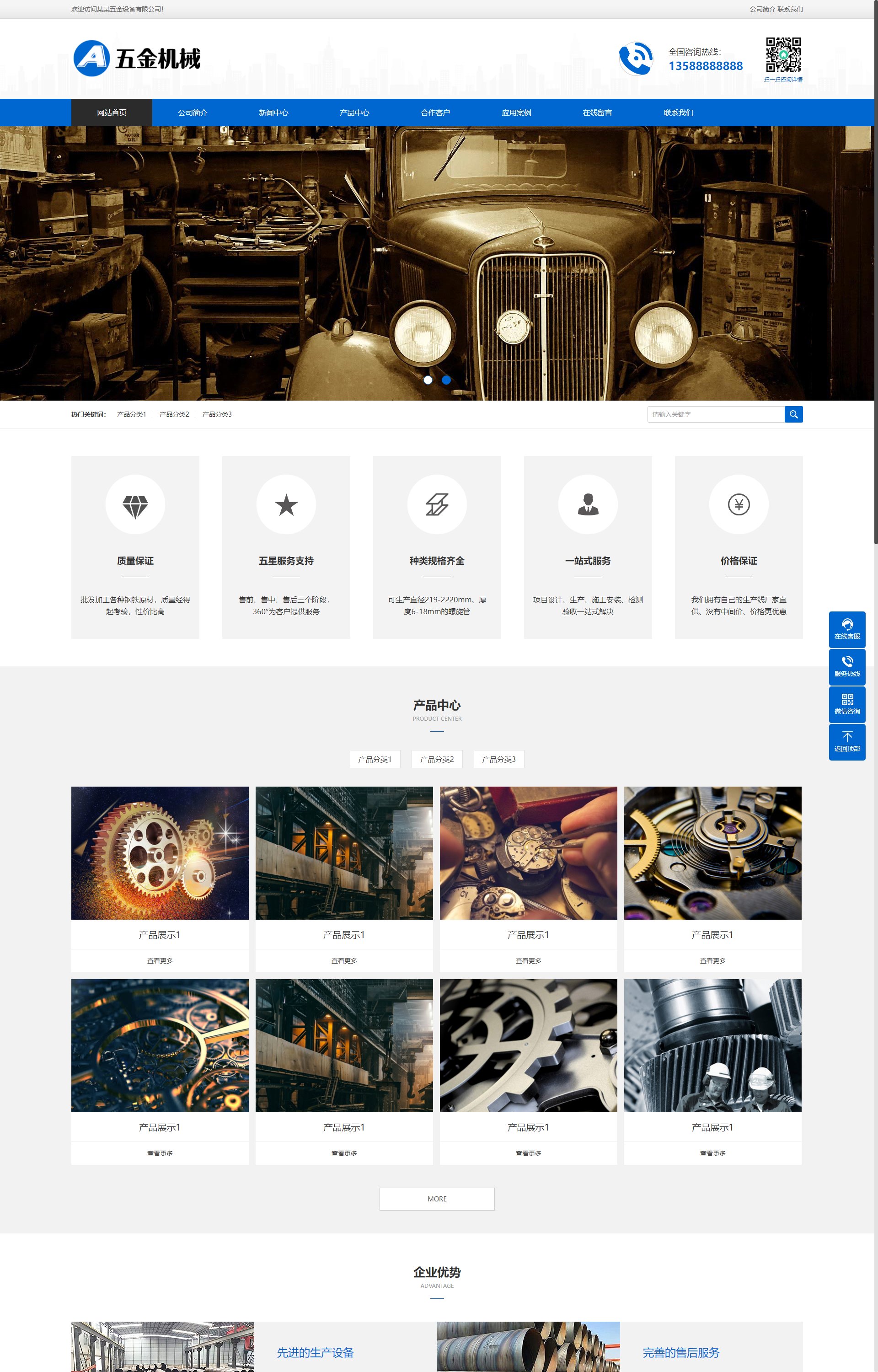The width and height of the screenshot is (878, 1372).
Task: Open WeChat consultation QR widget
Action: (x=846, y=704)
